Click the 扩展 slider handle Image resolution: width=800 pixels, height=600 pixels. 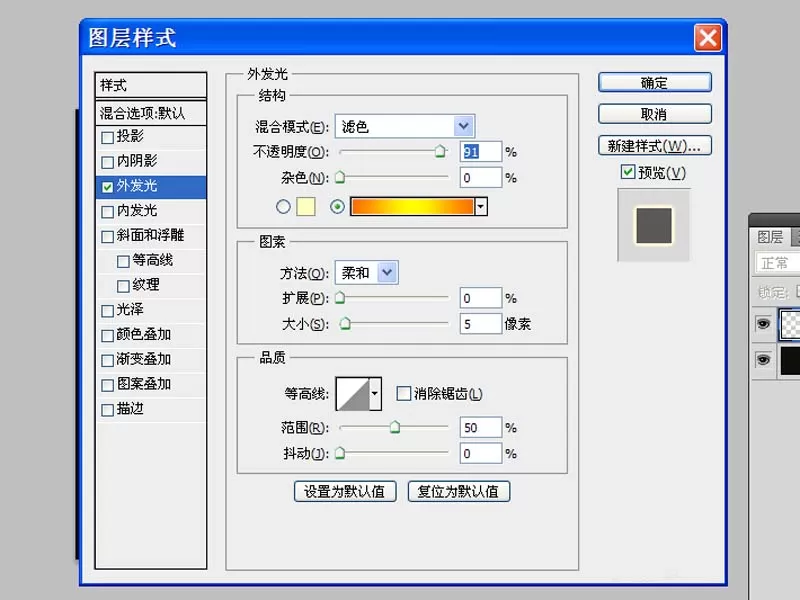pyautogui.click(x=340, y=298)
